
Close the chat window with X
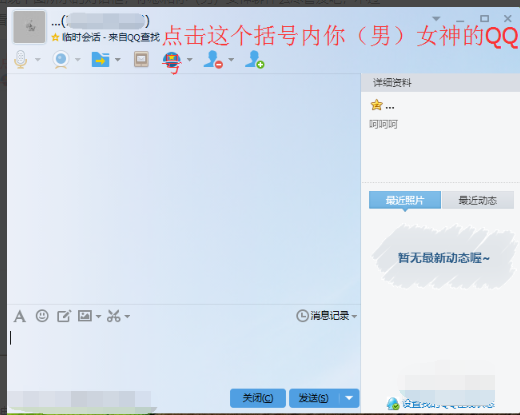(x=508, y=19)
